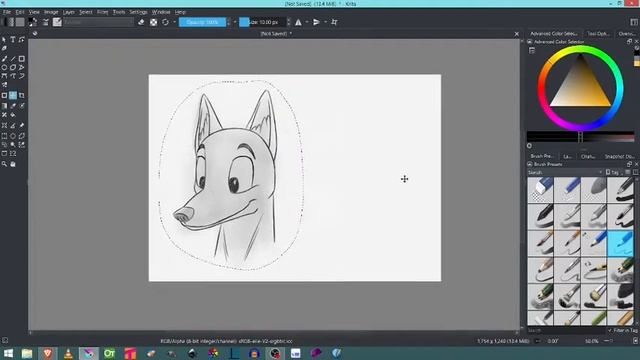Open the Filter menu
640x360 pixels.
[x=102, y=12]
